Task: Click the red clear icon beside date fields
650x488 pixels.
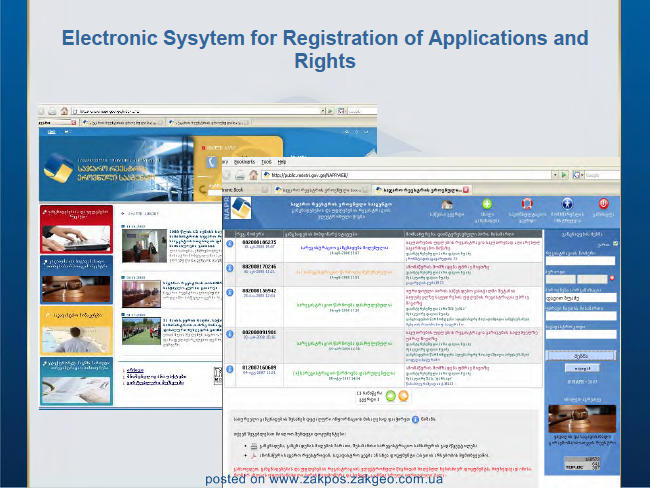Action: (612, 278)
